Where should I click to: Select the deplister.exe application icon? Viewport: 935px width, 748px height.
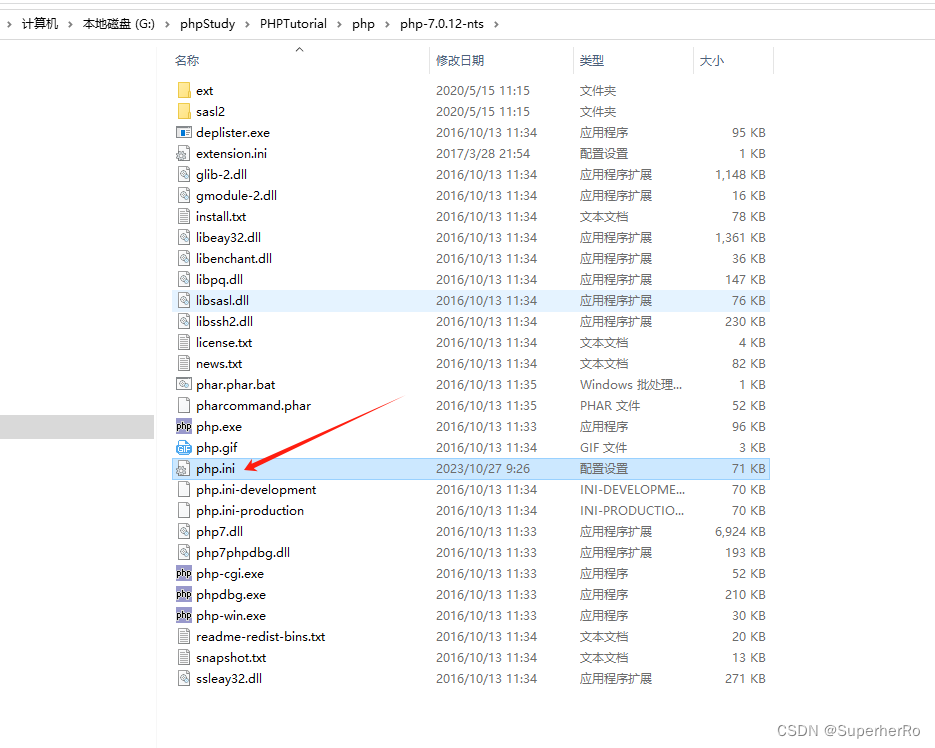click(184, 132)
